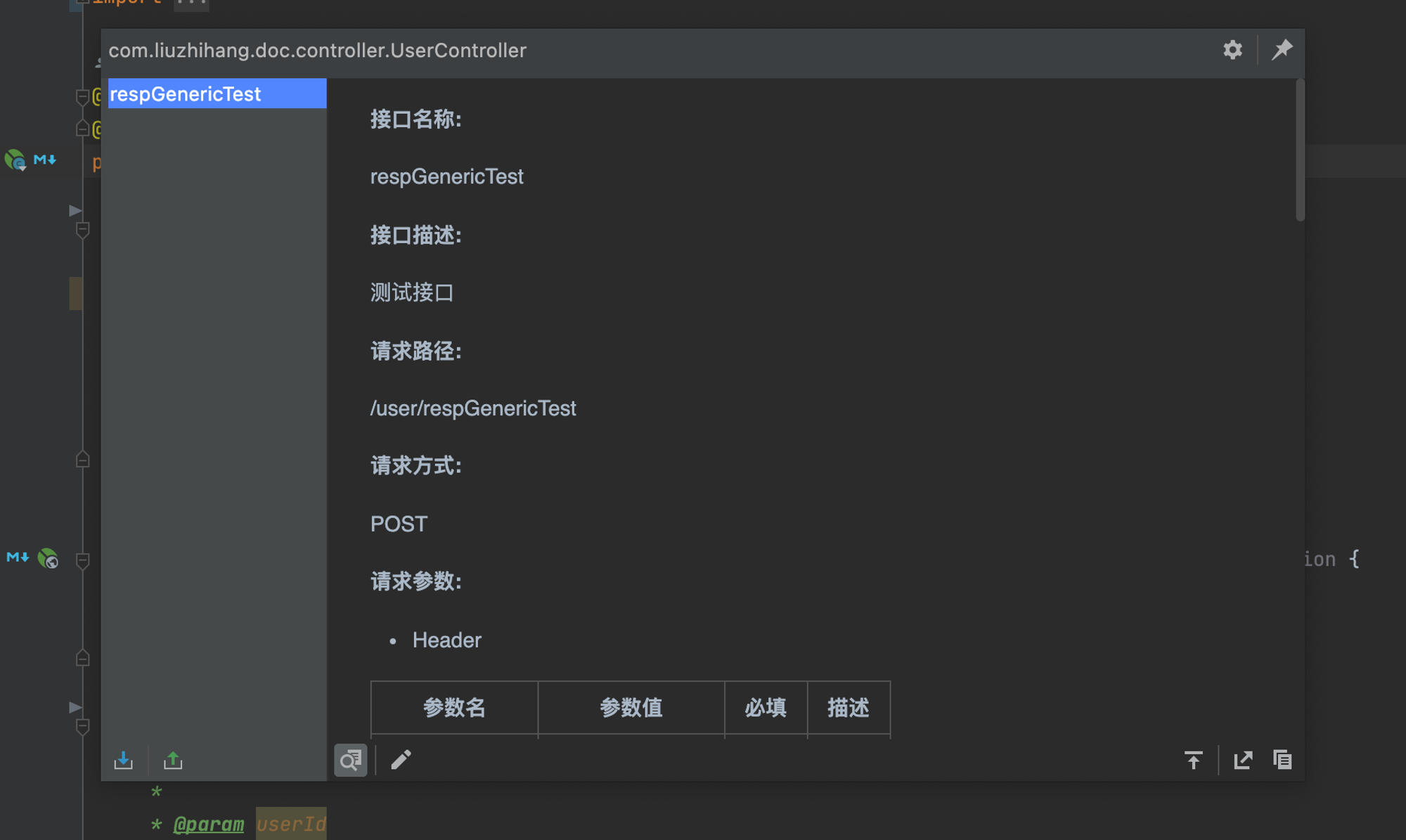Select respGenericTest in the method list
1406x840 pixels.
pyautogui.click(x=217, y=93)
